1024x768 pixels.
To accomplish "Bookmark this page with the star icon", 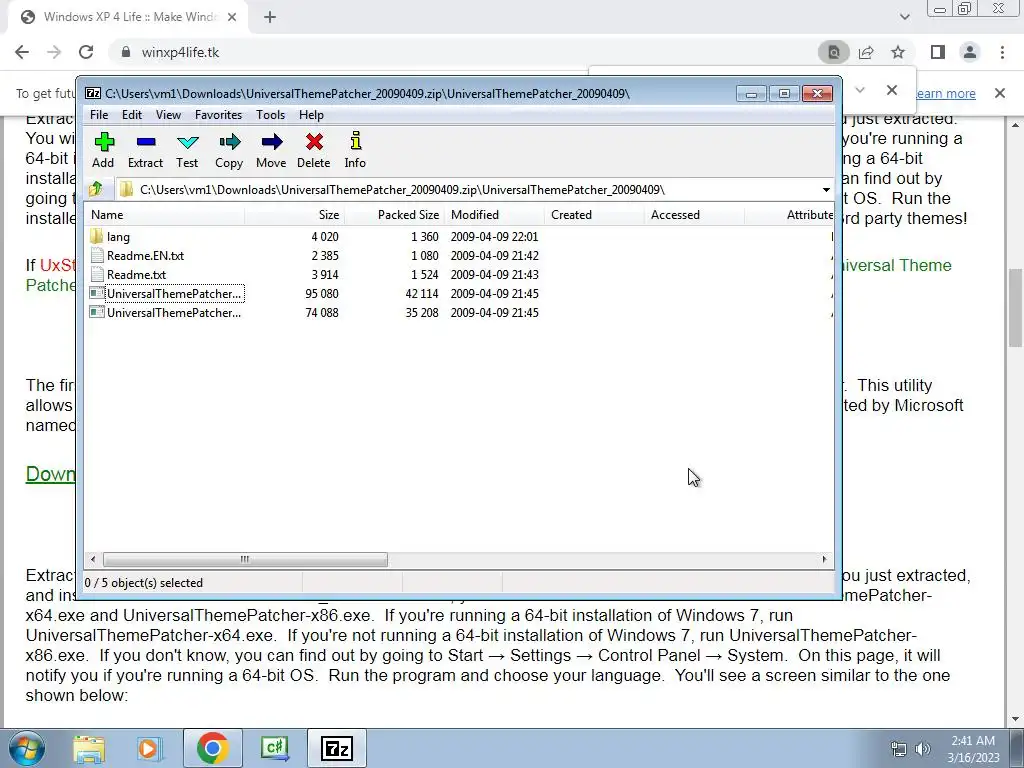I will coord(898,52).
